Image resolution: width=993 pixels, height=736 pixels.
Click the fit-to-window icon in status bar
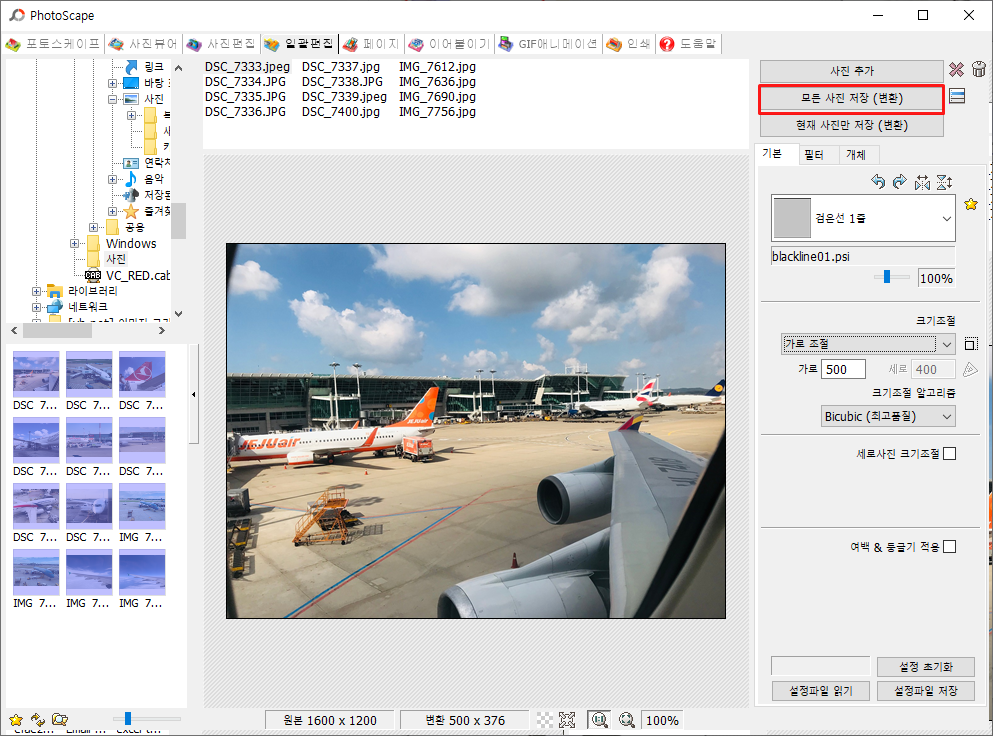coord(567,720)
